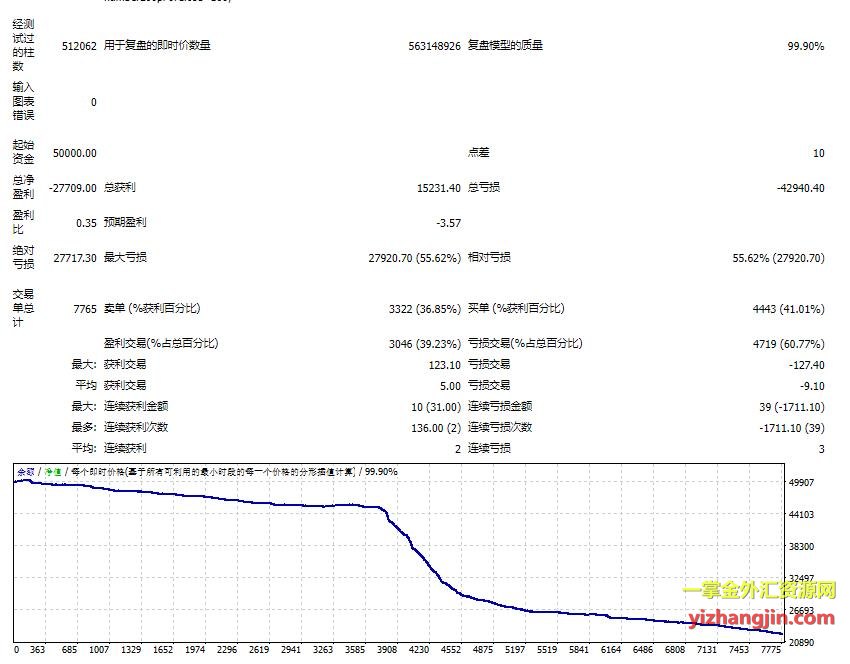Select the 99.90% modelling quality table value
This screenshot has height=664, width=850.
tap(806, 46)
